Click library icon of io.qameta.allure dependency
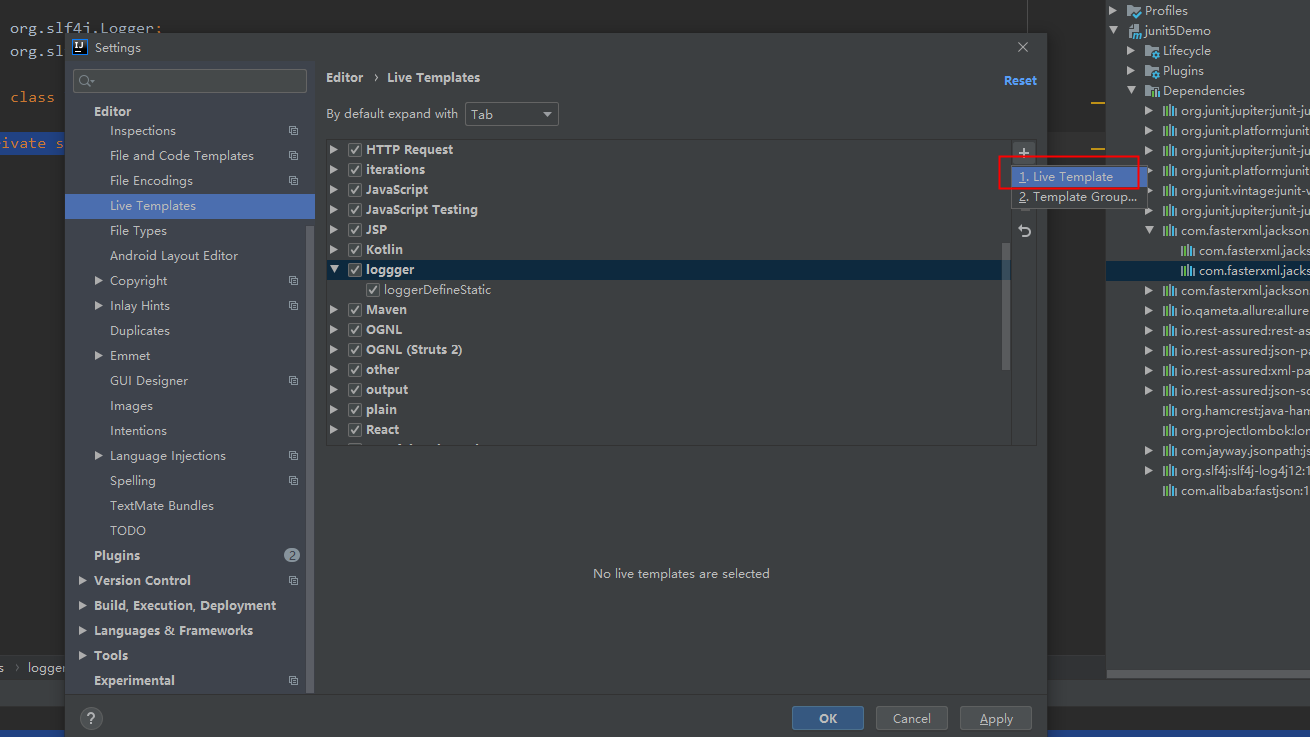 pos(1170,311)
